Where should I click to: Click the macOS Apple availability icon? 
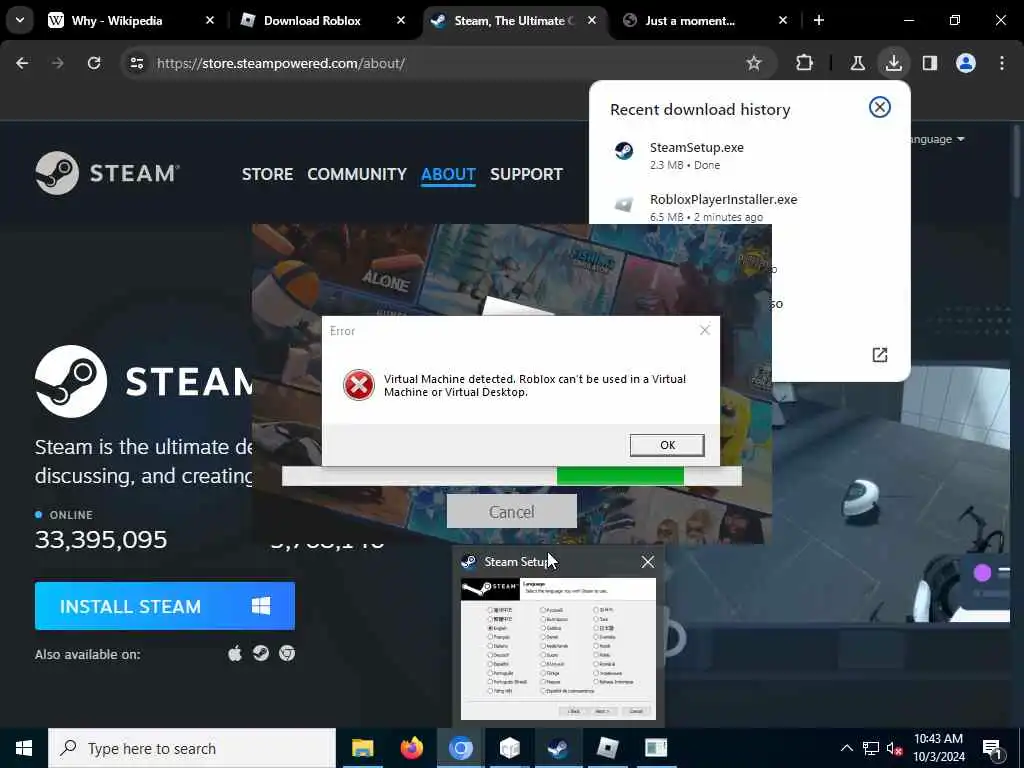pos(235,653)
